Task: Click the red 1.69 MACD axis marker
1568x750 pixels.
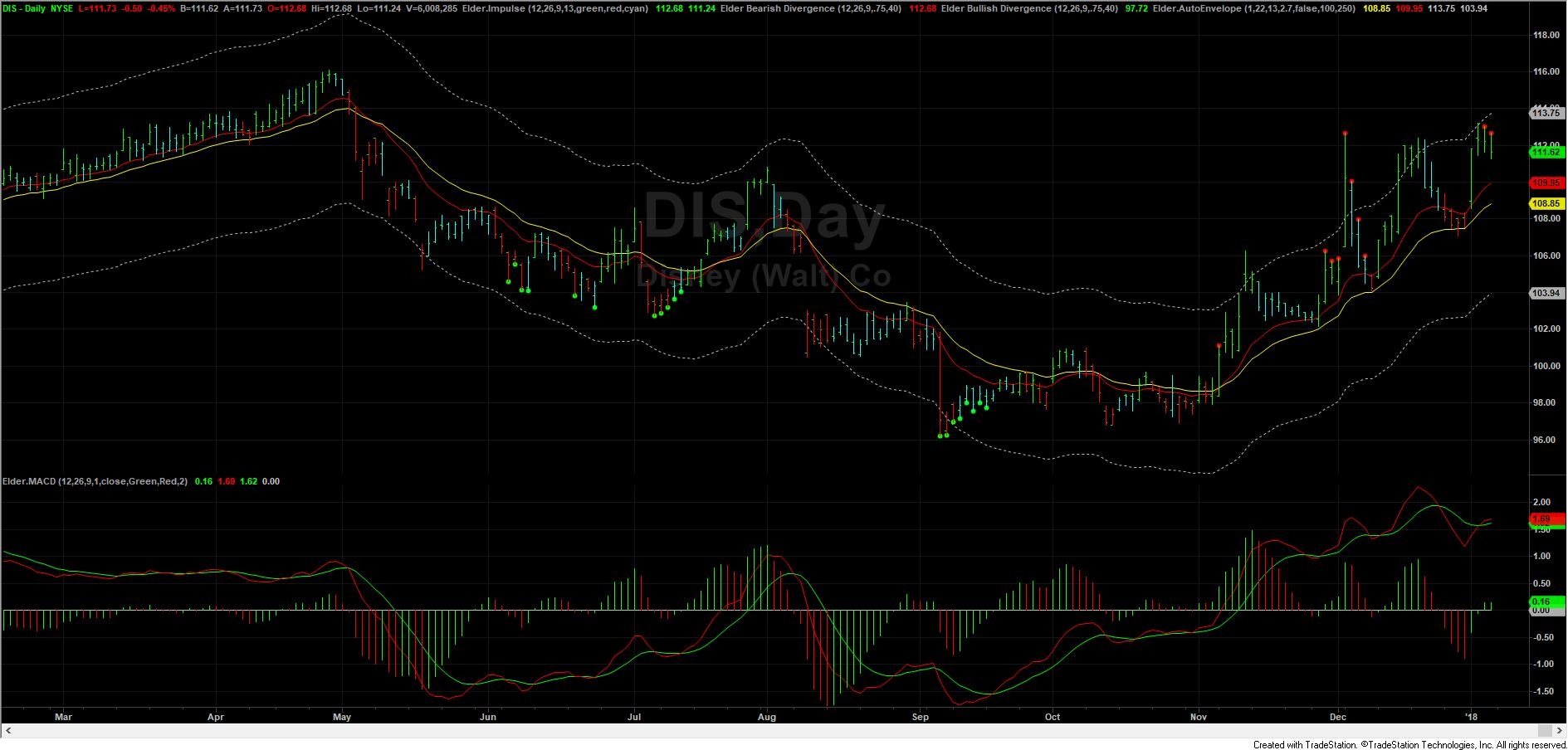Action: pos(1546,519)
